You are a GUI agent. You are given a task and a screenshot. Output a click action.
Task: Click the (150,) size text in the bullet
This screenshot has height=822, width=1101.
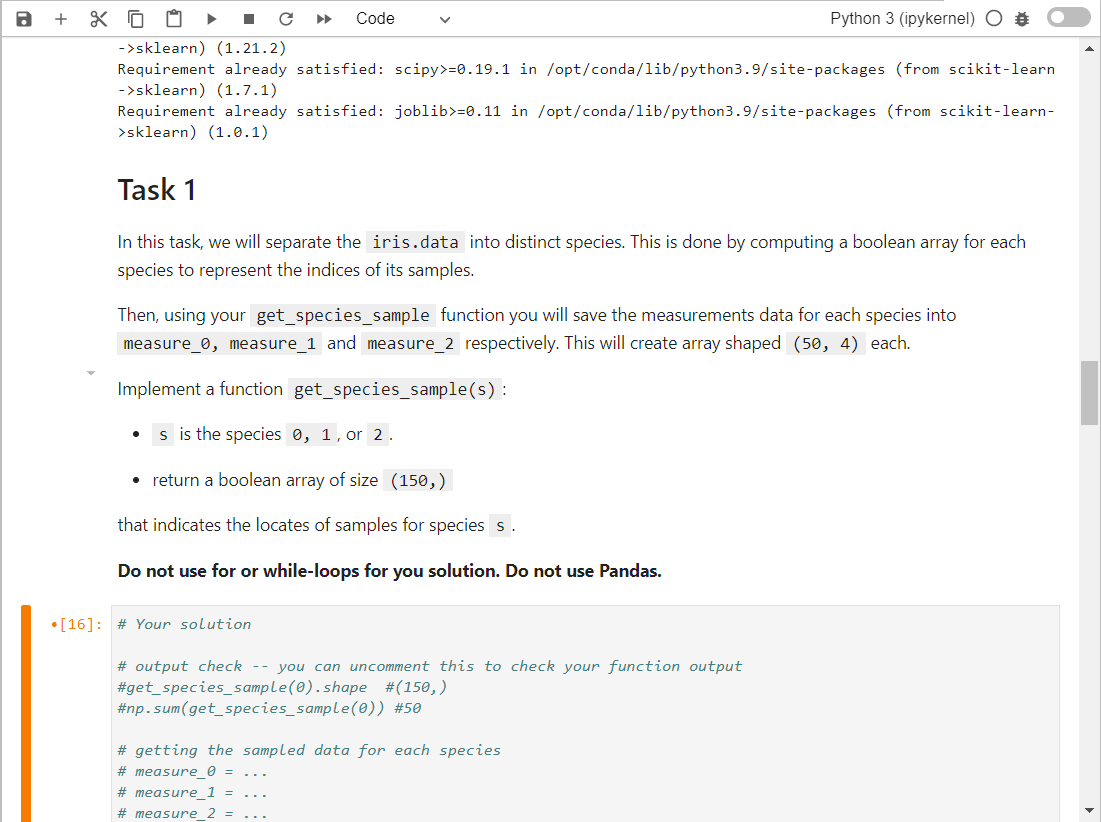pyautogui.click(x=418, y=480)
